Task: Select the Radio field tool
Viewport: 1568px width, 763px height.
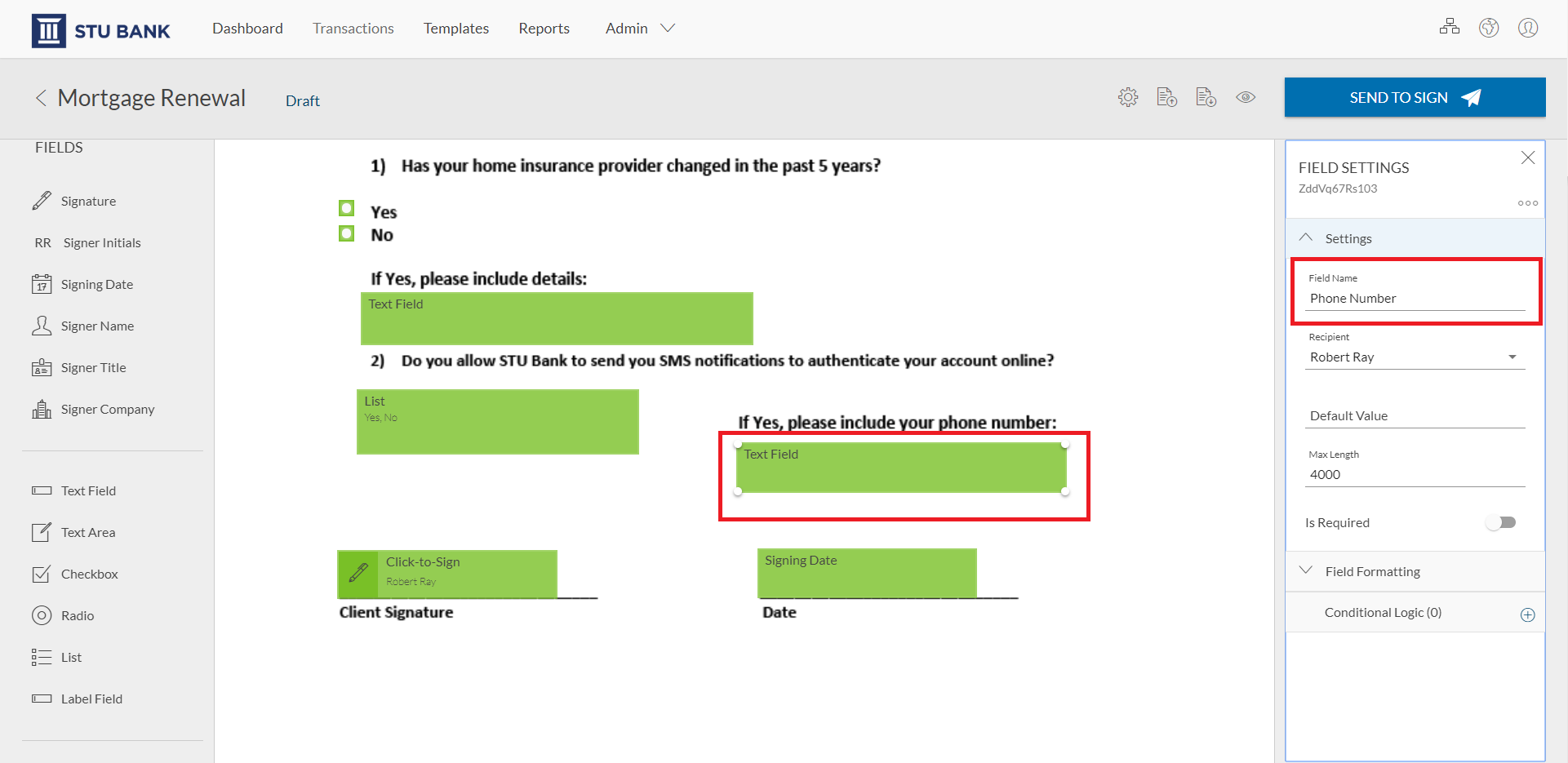Action: coord(63,615)
